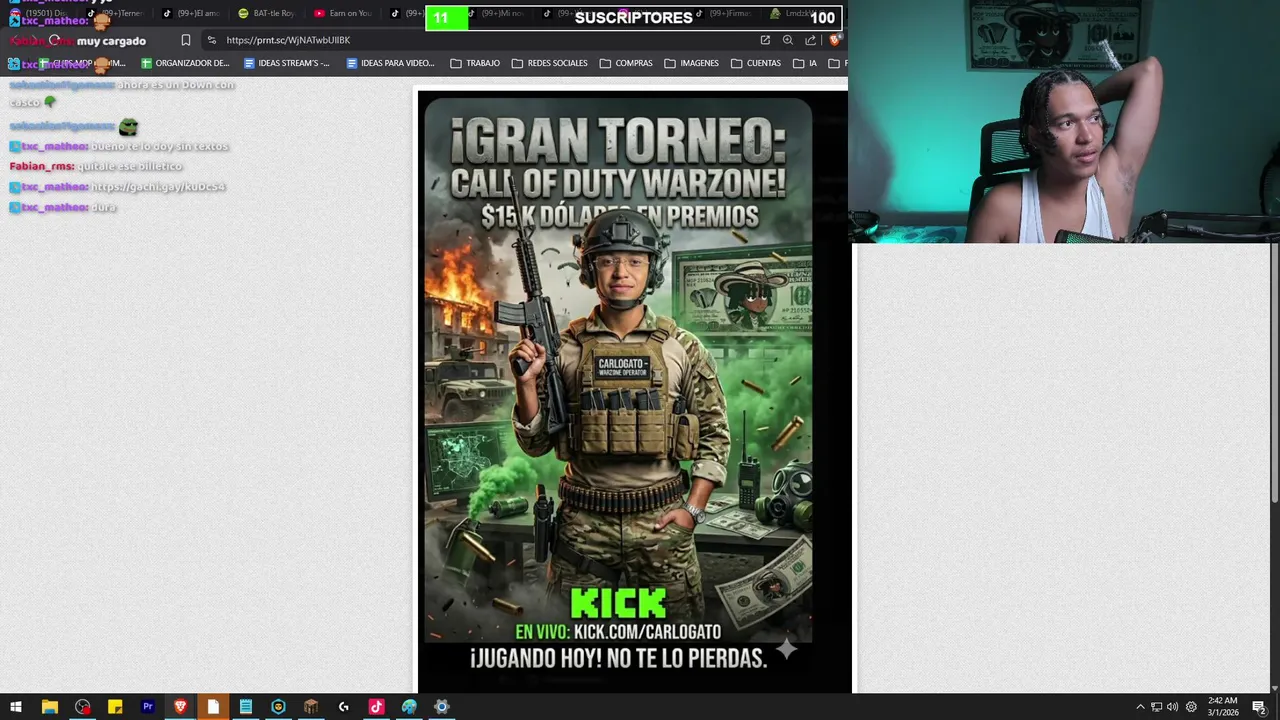1280x720 pixels.
Task: Open the Minecraft block taskbar icon
Action: (311, 707)
